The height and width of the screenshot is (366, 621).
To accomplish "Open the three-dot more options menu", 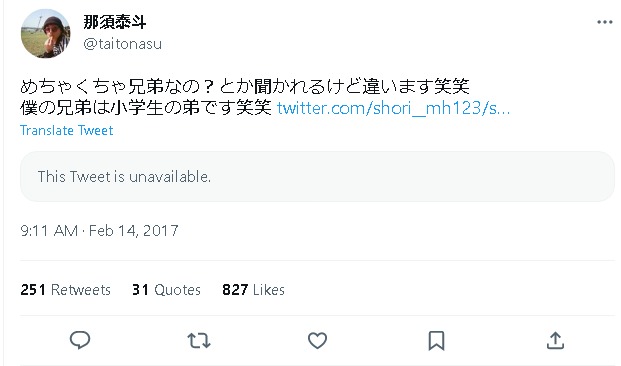I will click(605, 22).
